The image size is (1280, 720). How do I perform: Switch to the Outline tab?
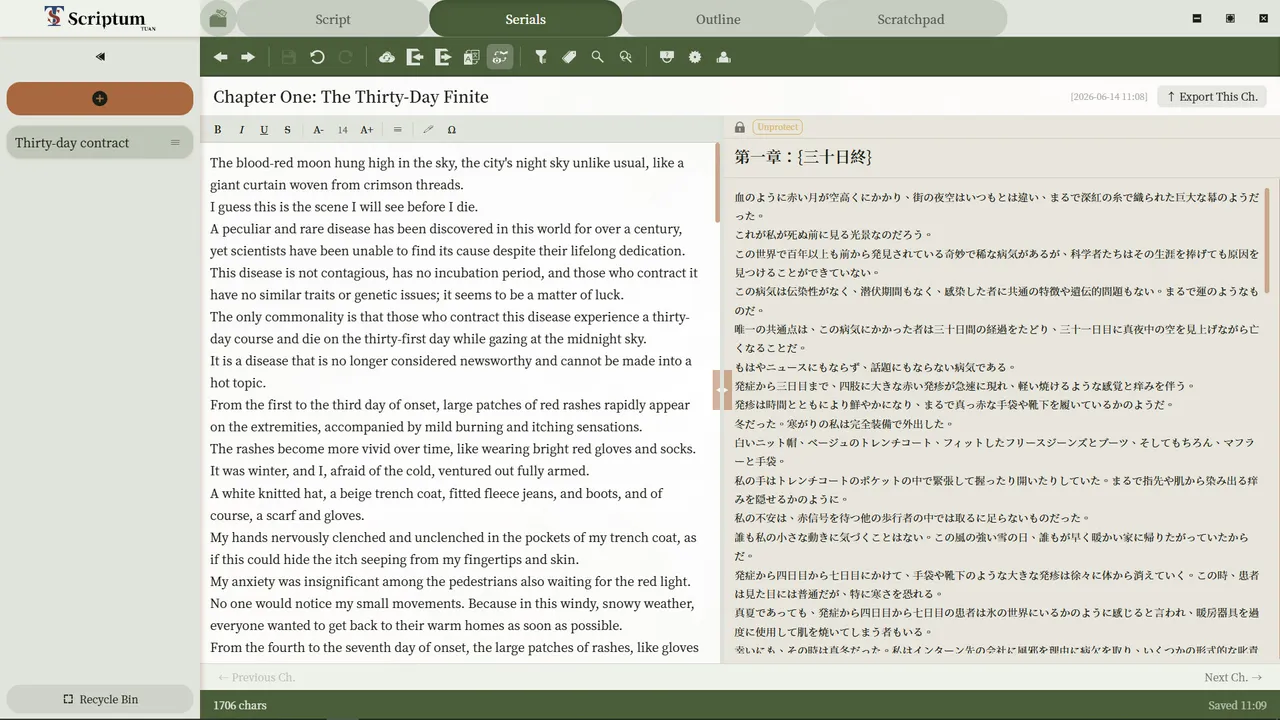click(x=718, y=19)
